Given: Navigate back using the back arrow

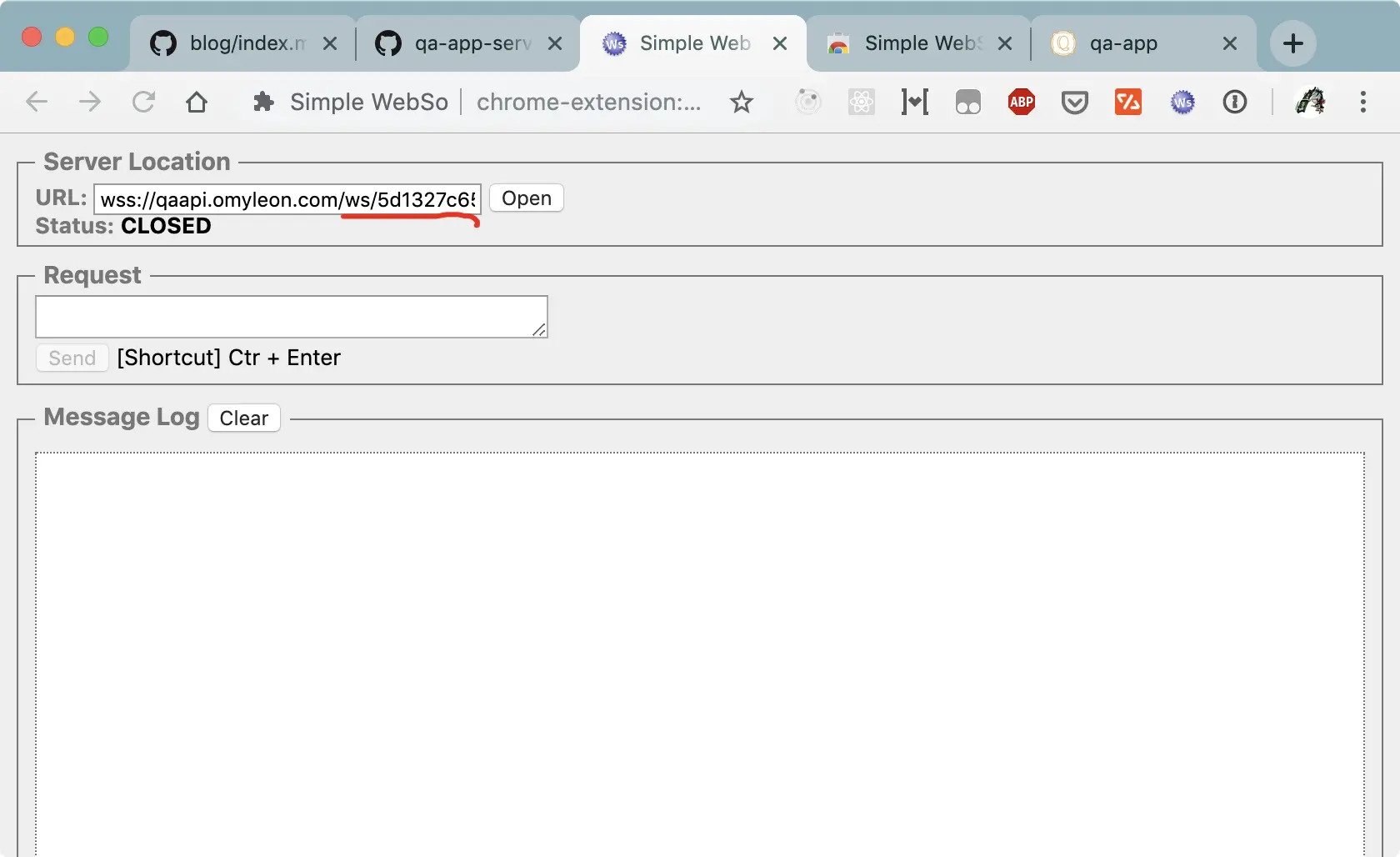Looking at the screenshot, I should [35, 102].
